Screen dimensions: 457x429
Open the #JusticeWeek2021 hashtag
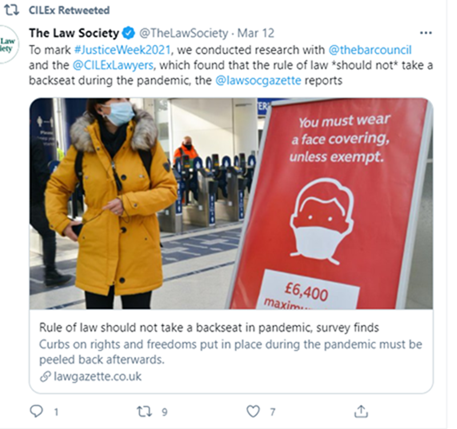coord(122,50)
